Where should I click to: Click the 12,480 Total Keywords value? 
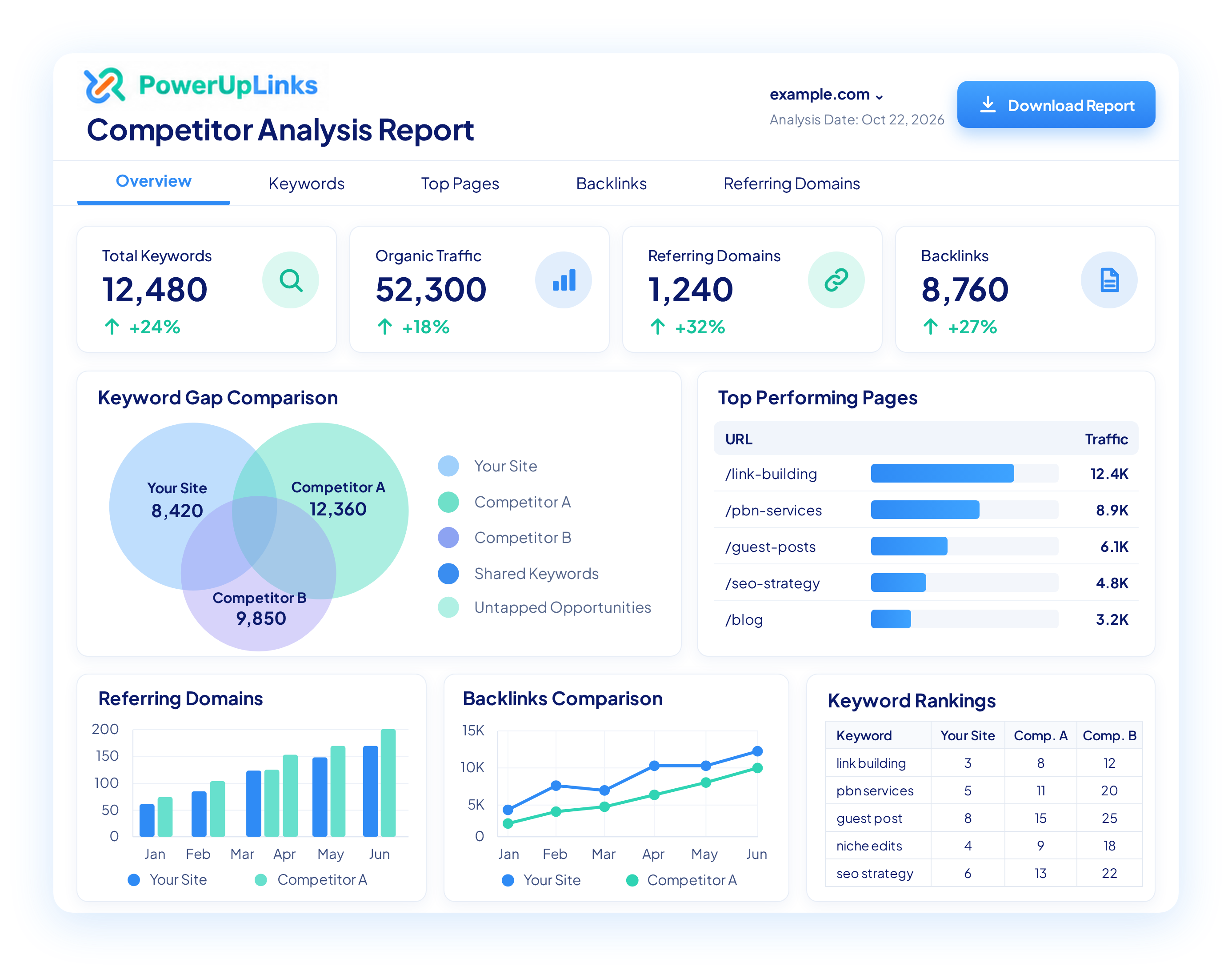coord(154,290)
